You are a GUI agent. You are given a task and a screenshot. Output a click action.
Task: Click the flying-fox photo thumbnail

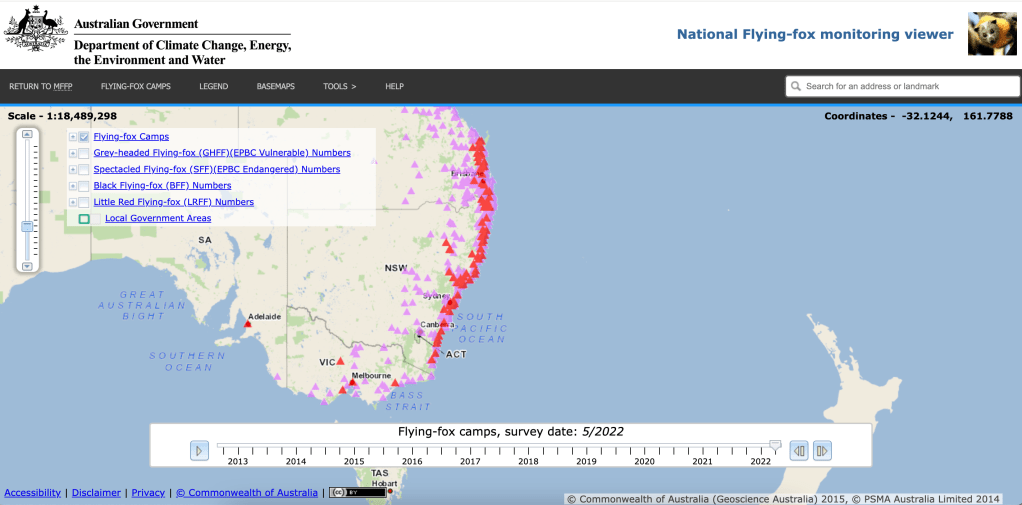tap(992, 34)
